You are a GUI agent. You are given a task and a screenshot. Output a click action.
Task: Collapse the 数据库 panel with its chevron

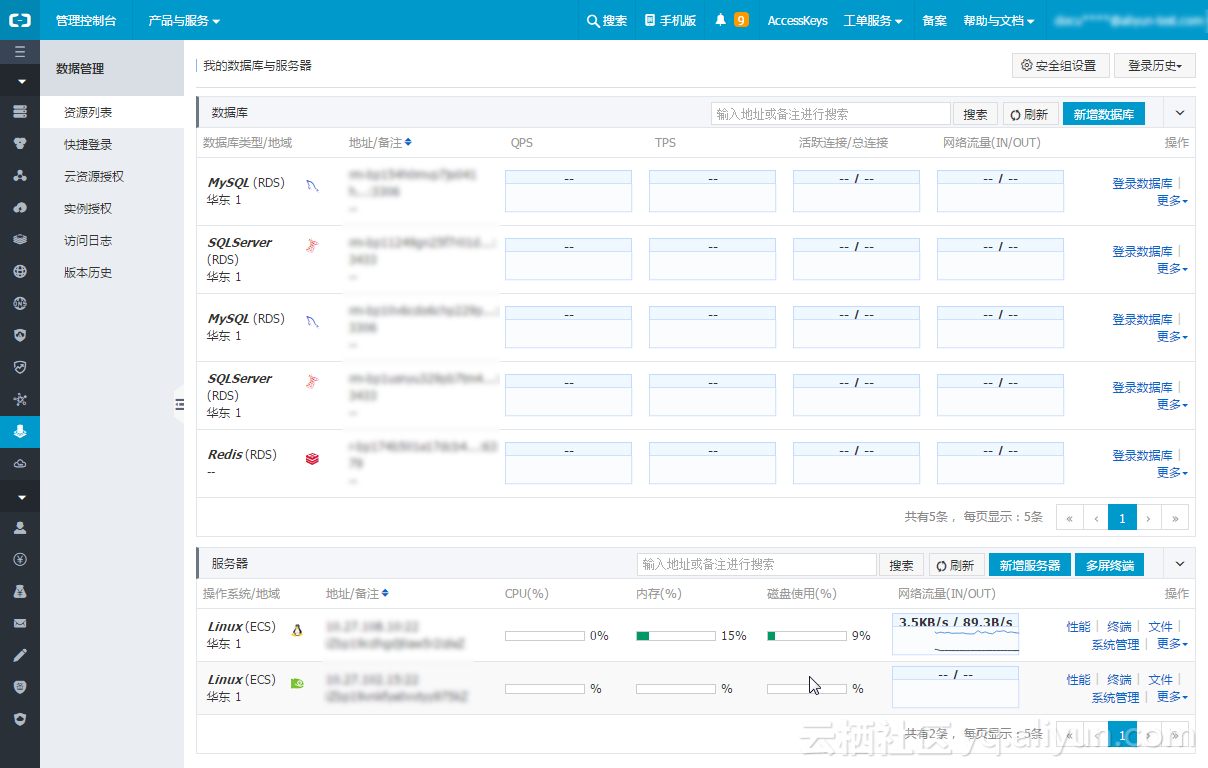1179,114
